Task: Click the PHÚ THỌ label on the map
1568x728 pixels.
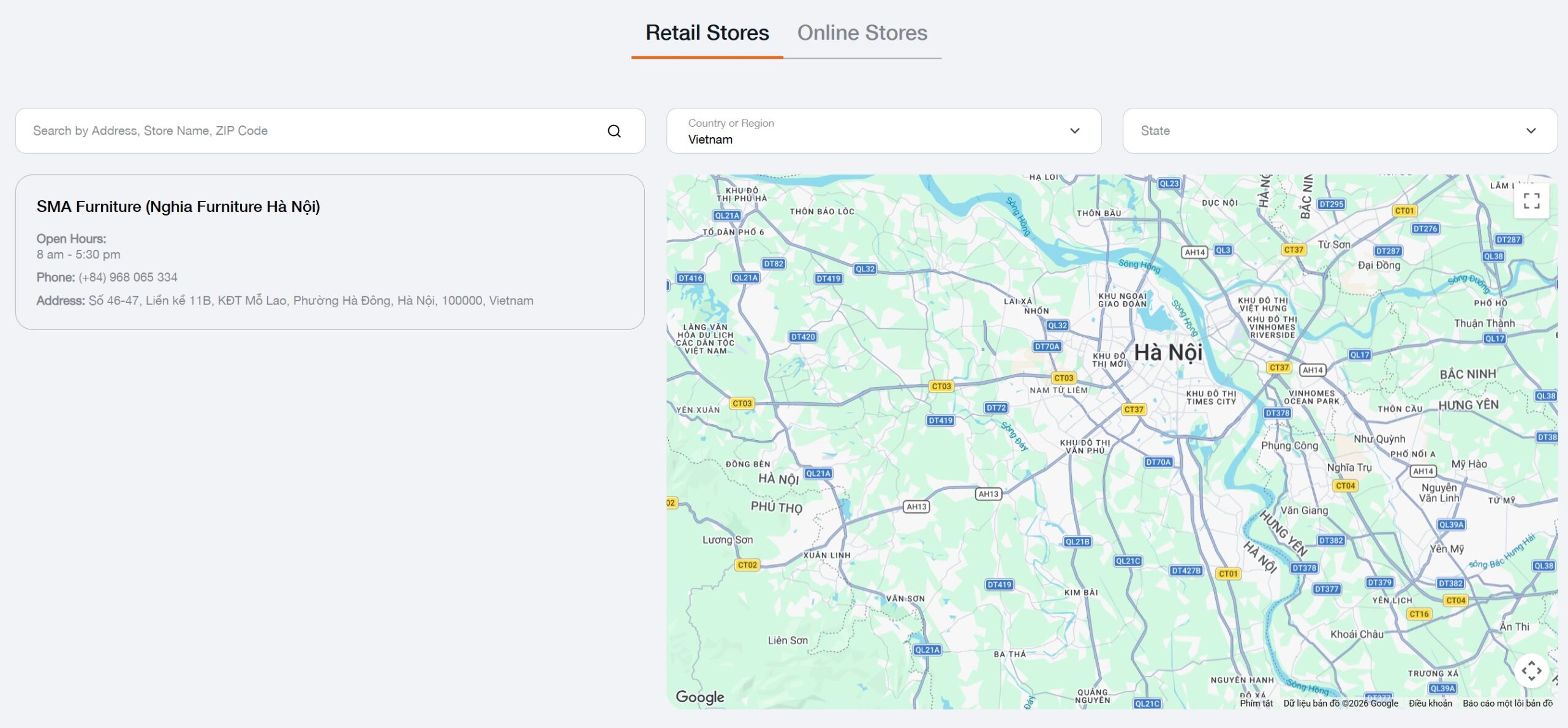Action: (776, 507)
